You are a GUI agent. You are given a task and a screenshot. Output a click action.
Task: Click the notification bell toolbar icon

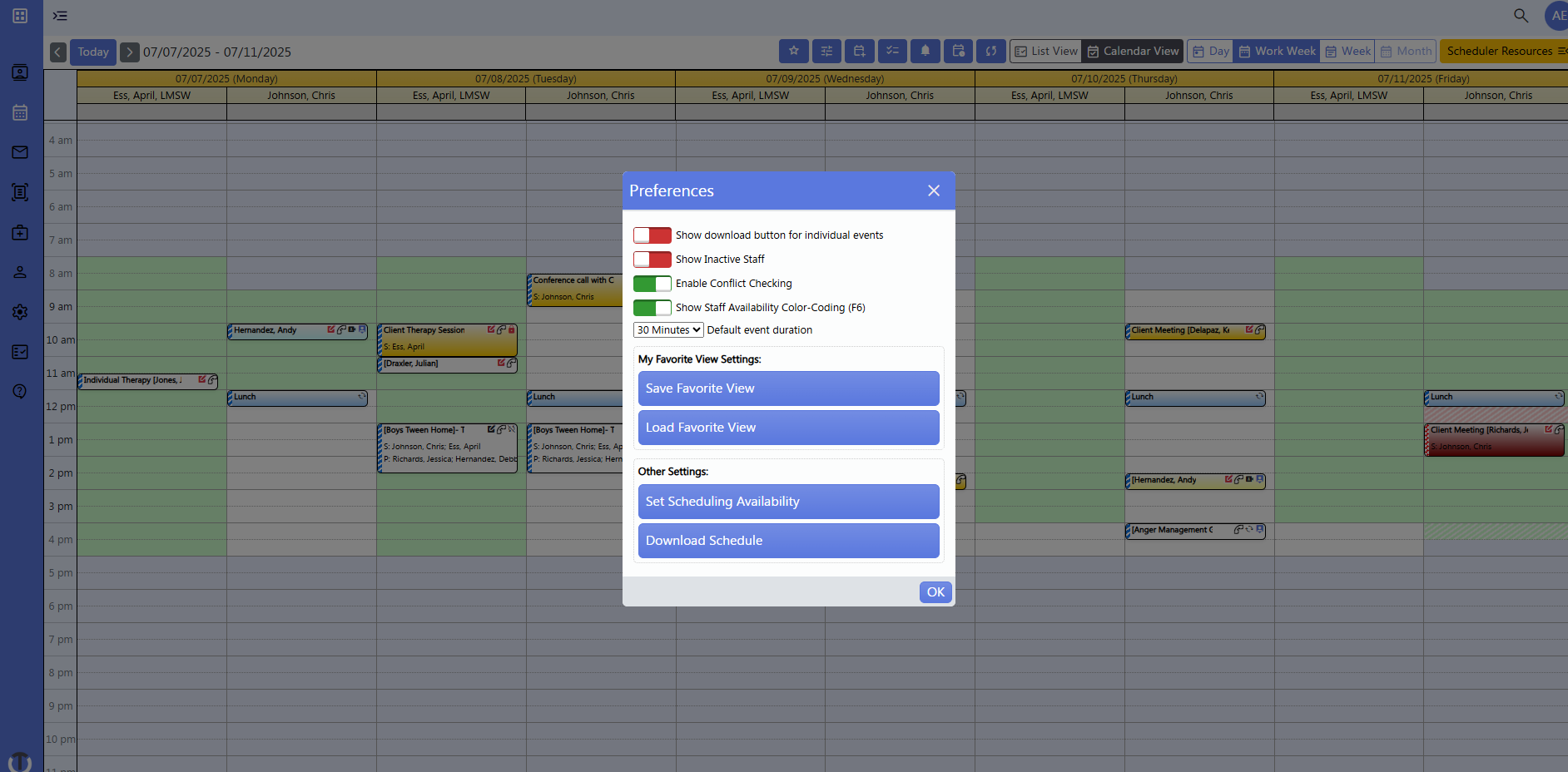tap(925, 51)
